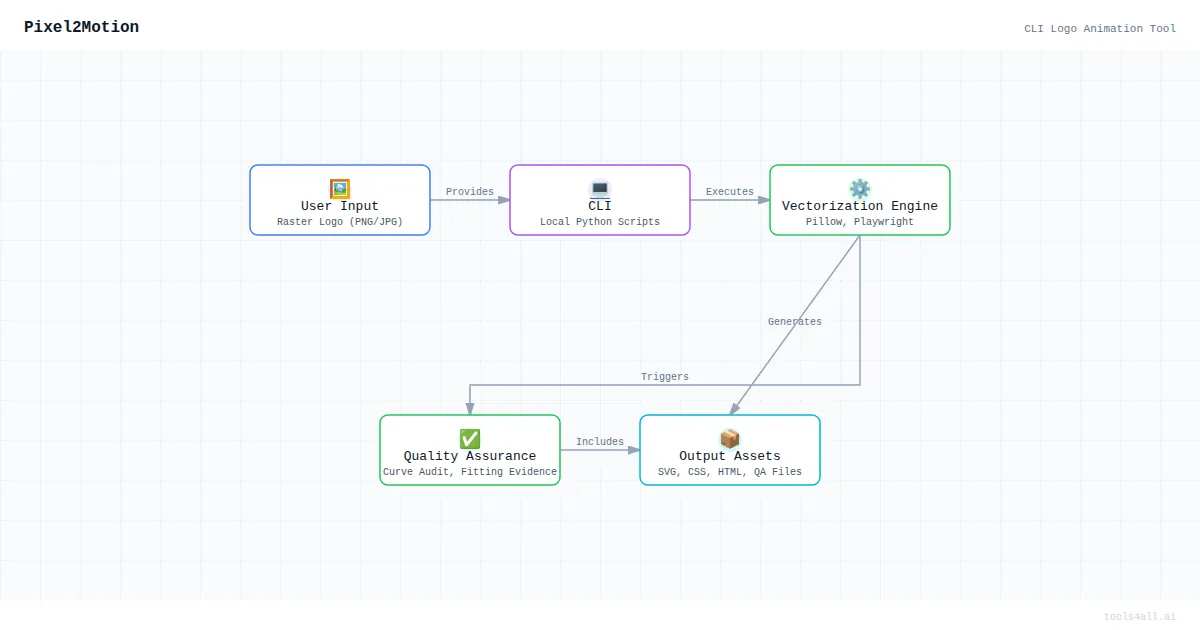The height and width of the screenshot is (630, 1200).
Task: Click the 'Raster Logo (PNG/JPG)' subtitle
Action: [x=340, y=222]
